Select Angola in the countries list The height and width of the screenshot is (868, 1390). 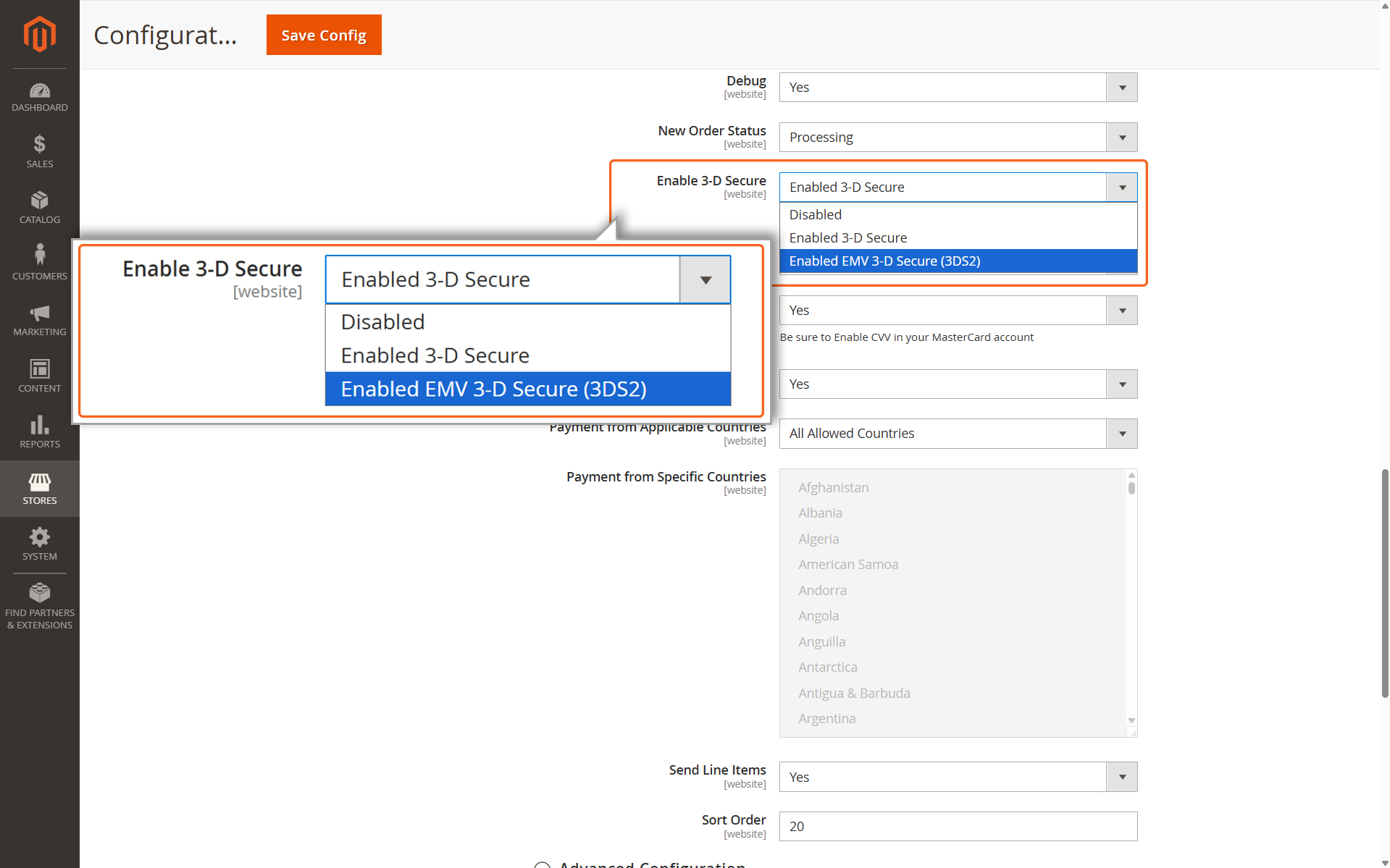click(818, 615)
